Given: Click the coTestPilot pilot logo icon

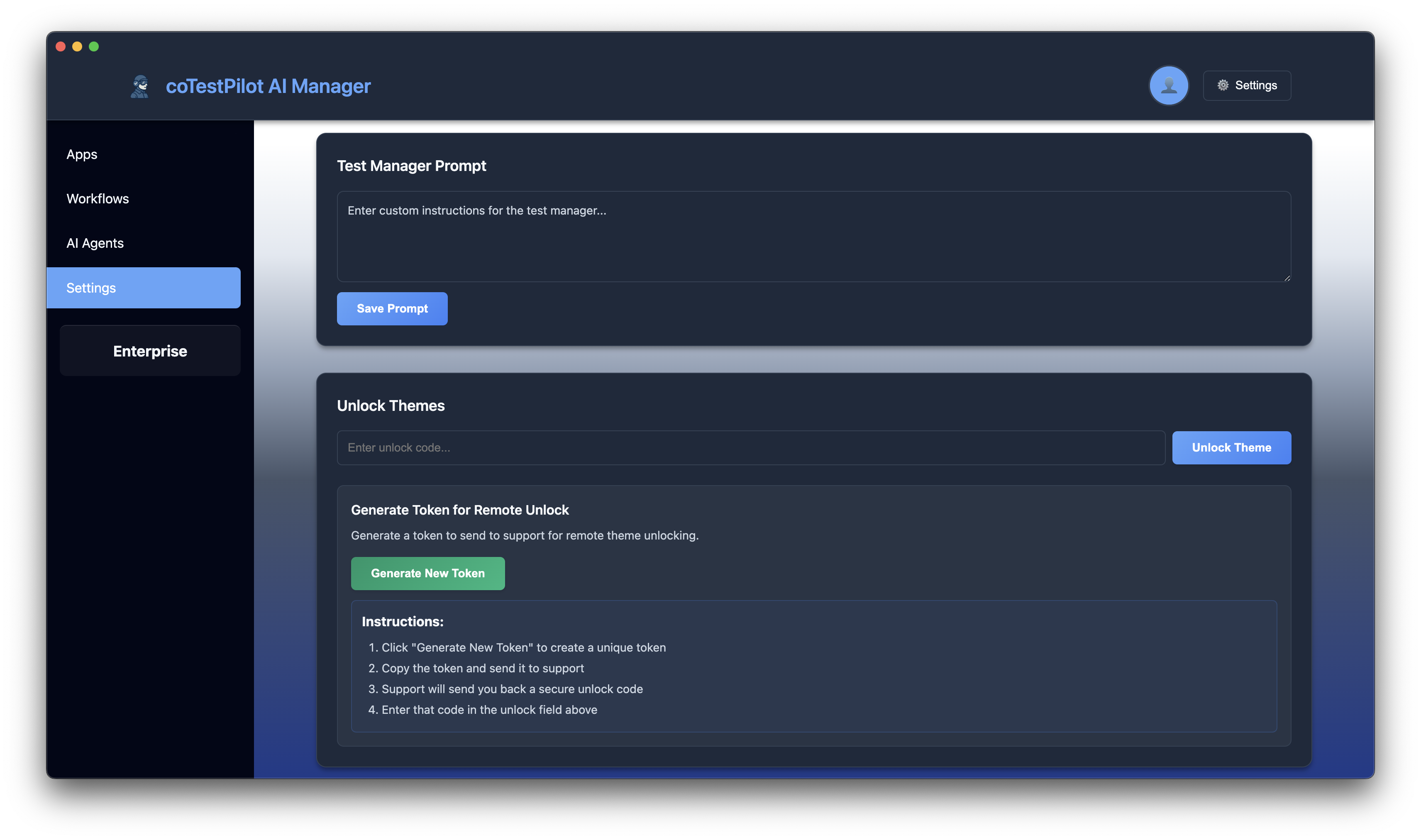Looking at the screenshot, I should [x=140, y=86].
